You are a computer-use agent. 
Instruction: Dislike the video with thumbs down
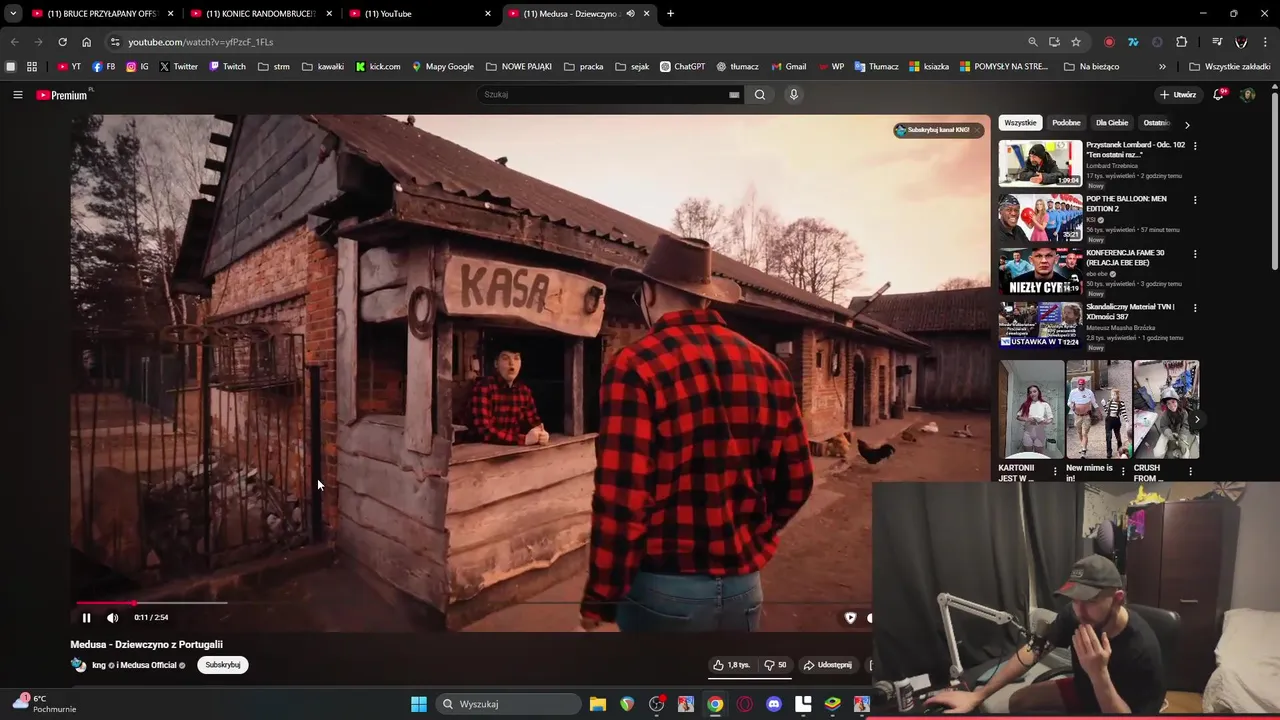[774, 665]
